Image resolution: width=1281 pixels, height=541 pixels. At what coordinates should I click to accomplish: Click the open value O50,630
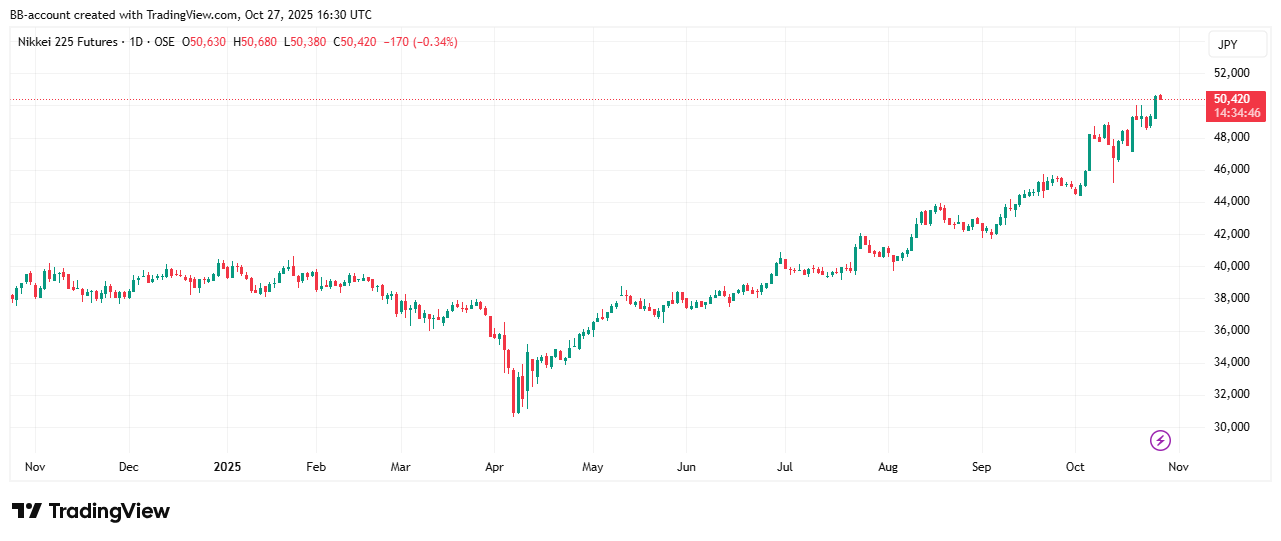(x=206, y=42)
